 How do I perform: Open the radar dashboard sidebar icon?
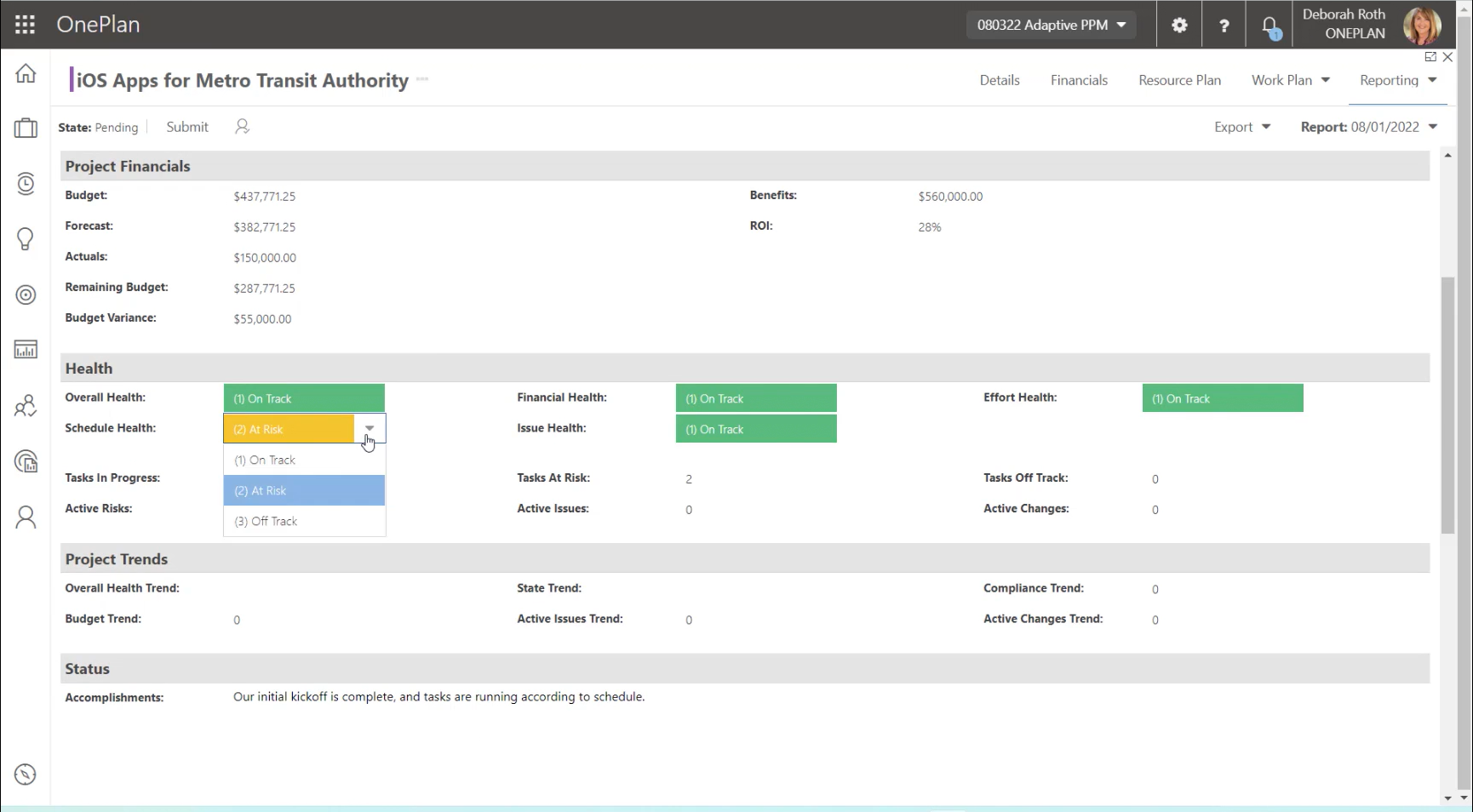coord(26,461)
